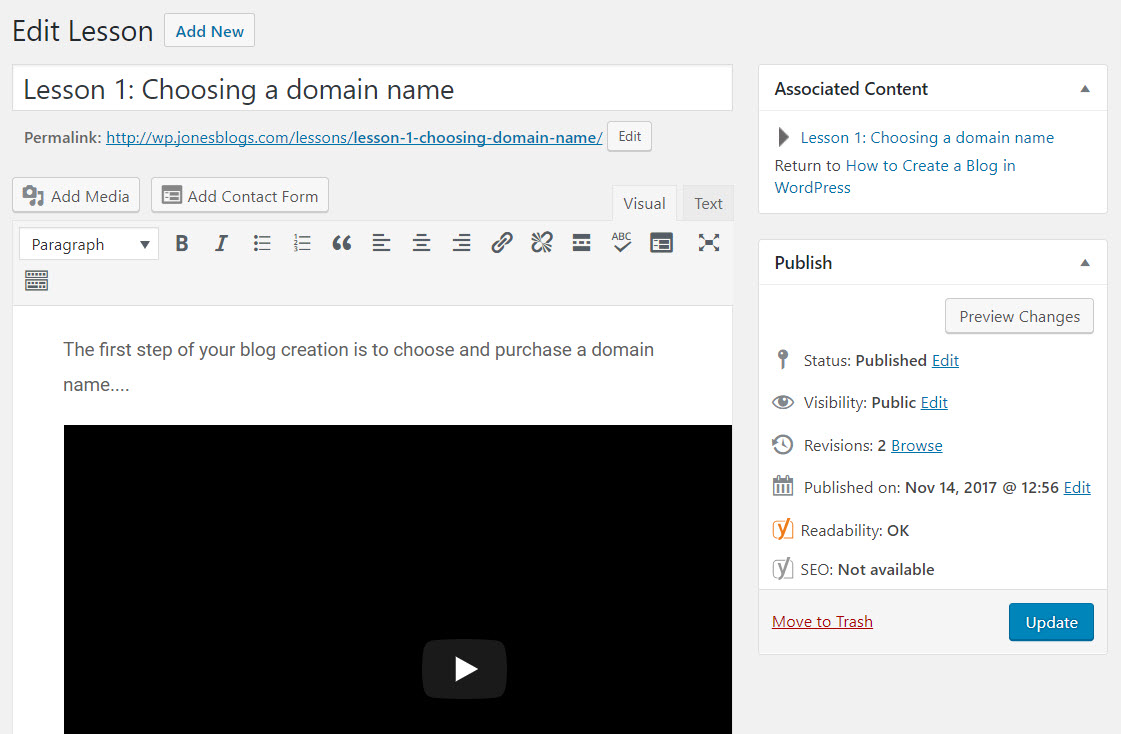Image resolution: width=1121 pixels, height=734 pixels.
Task: Play the embedded video
Action: [465, 669]
